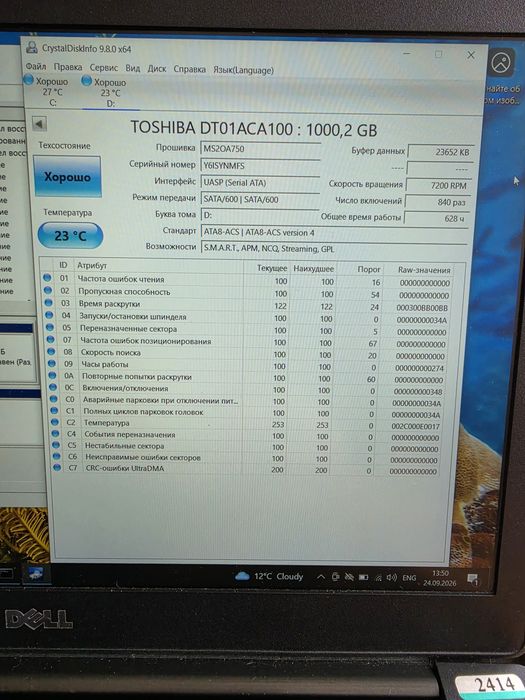Click status dot for 0A Повторные попытки раскрутки
This screenshot has width=525, height=700.
pos(52,375)
